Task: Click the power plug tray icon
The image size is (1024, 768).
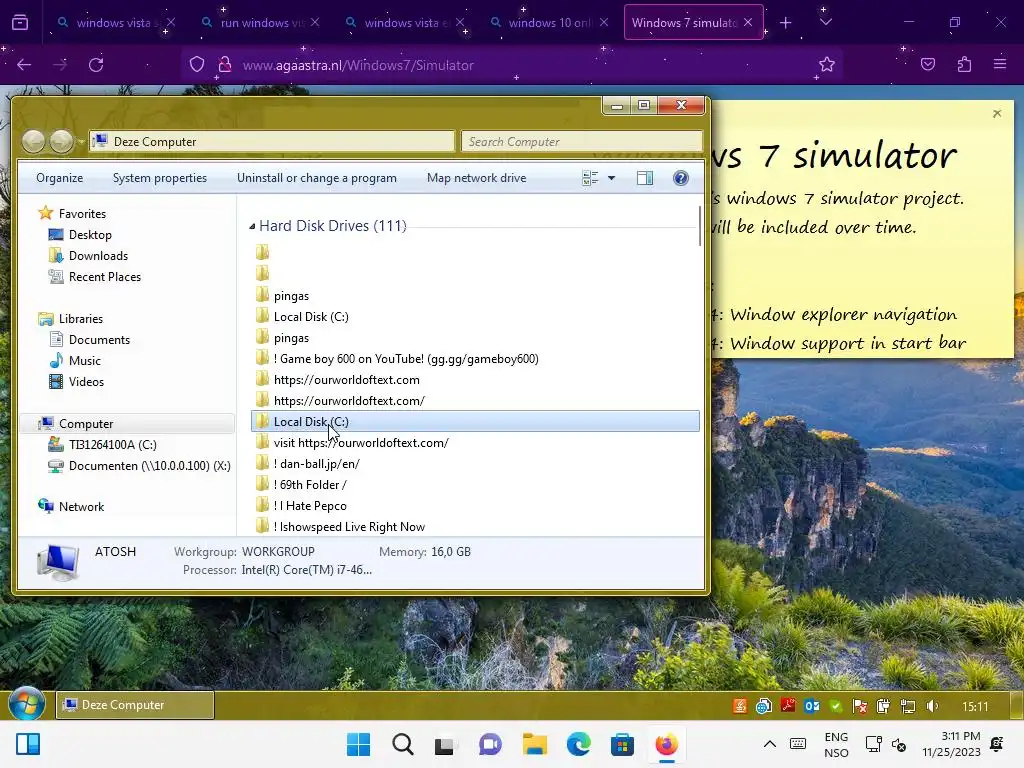Action: click(x=884, y=706)
